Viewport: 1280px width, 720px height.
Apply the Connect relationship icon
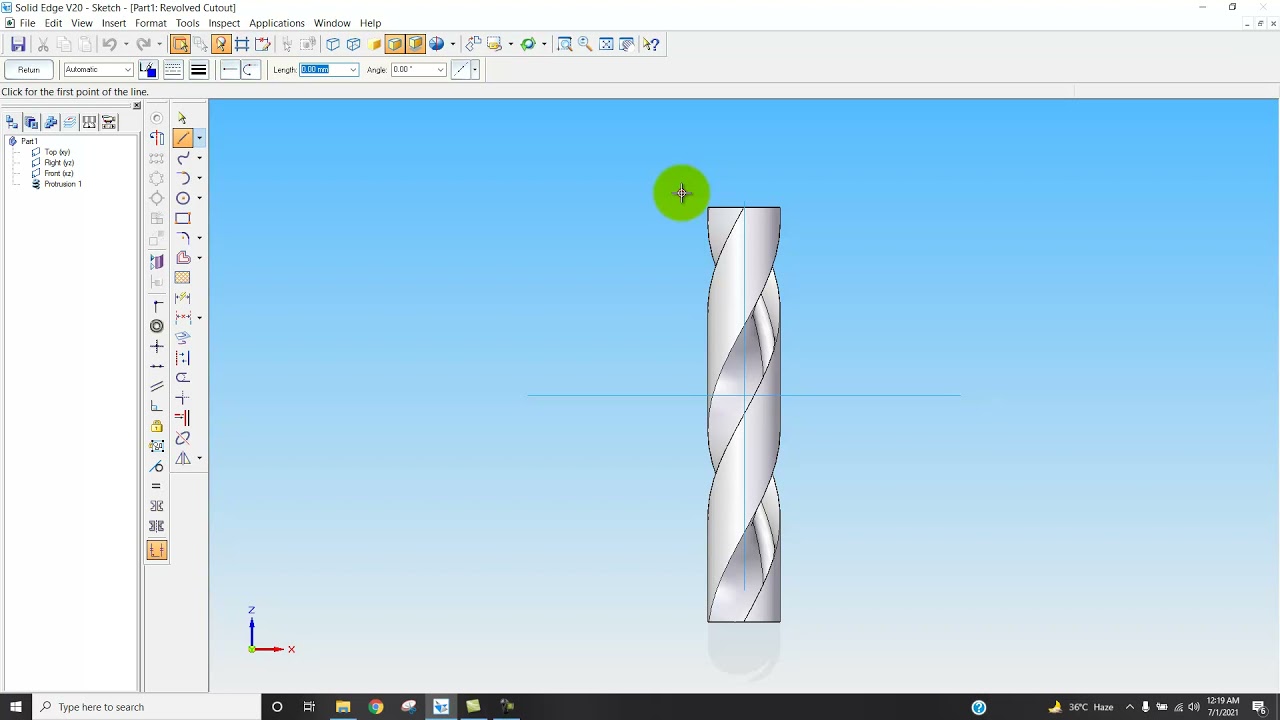[157, 306]
